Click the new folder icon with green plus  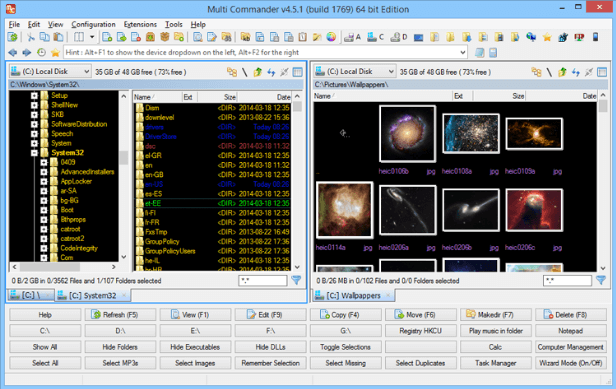click(179, 37)
